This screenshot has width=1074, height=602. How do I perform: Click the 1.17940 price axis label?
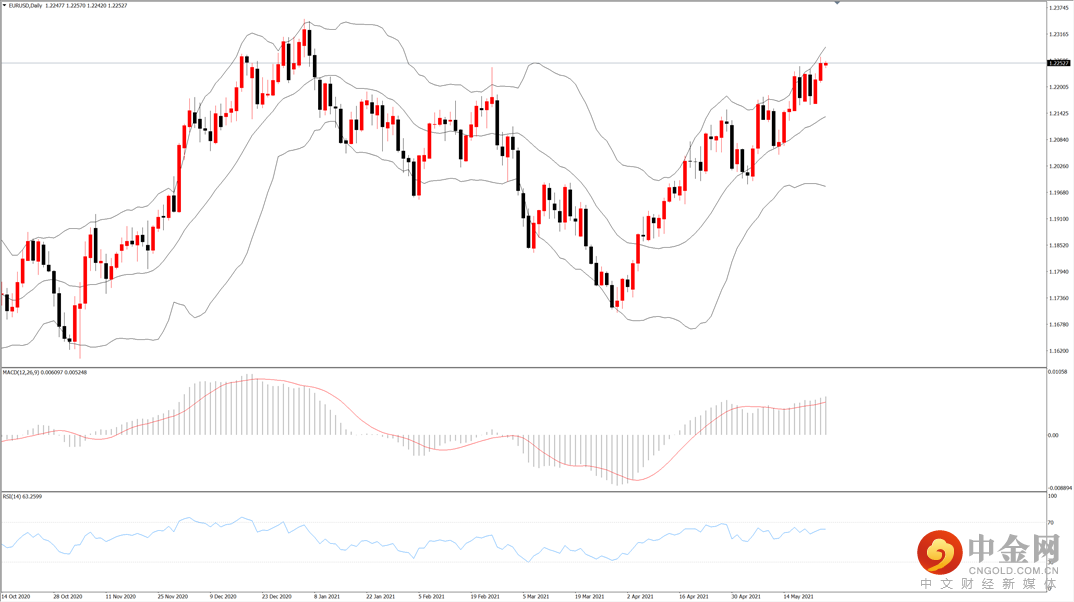pyautogui.click(x=1059, y=272)
